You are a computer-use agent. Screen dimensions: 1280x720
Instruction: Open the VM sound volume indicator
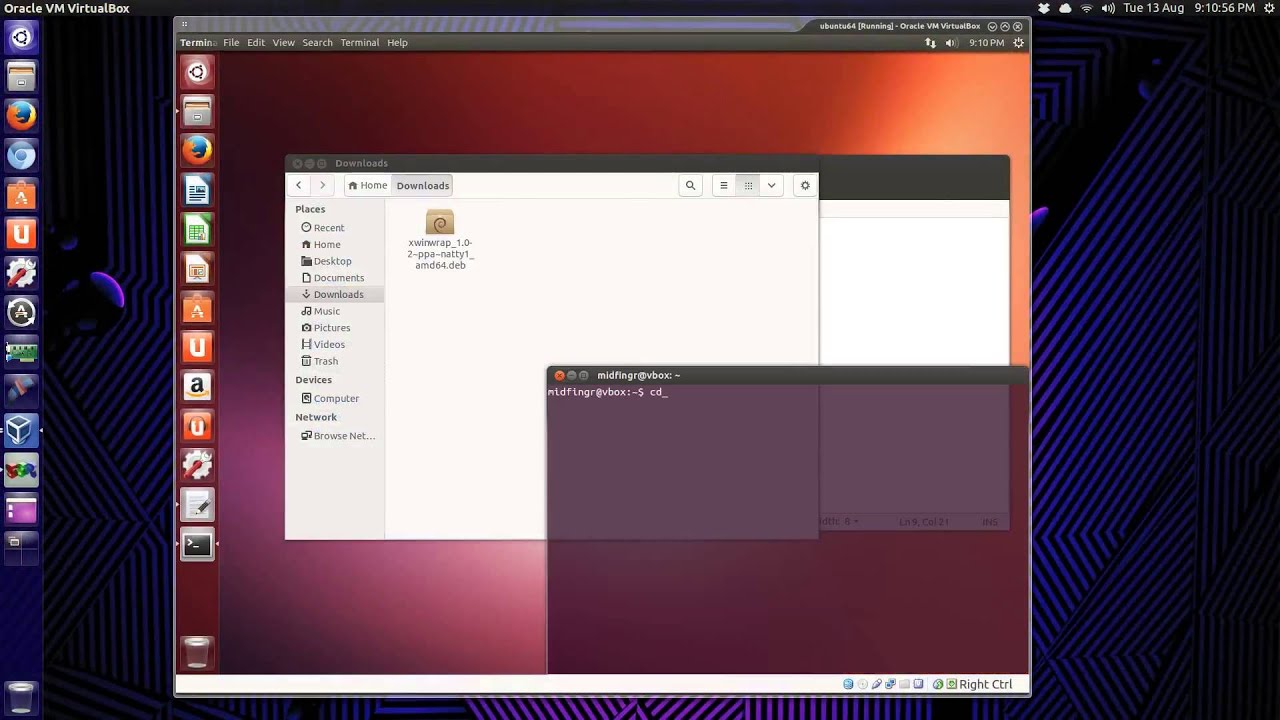click(950, 43)
